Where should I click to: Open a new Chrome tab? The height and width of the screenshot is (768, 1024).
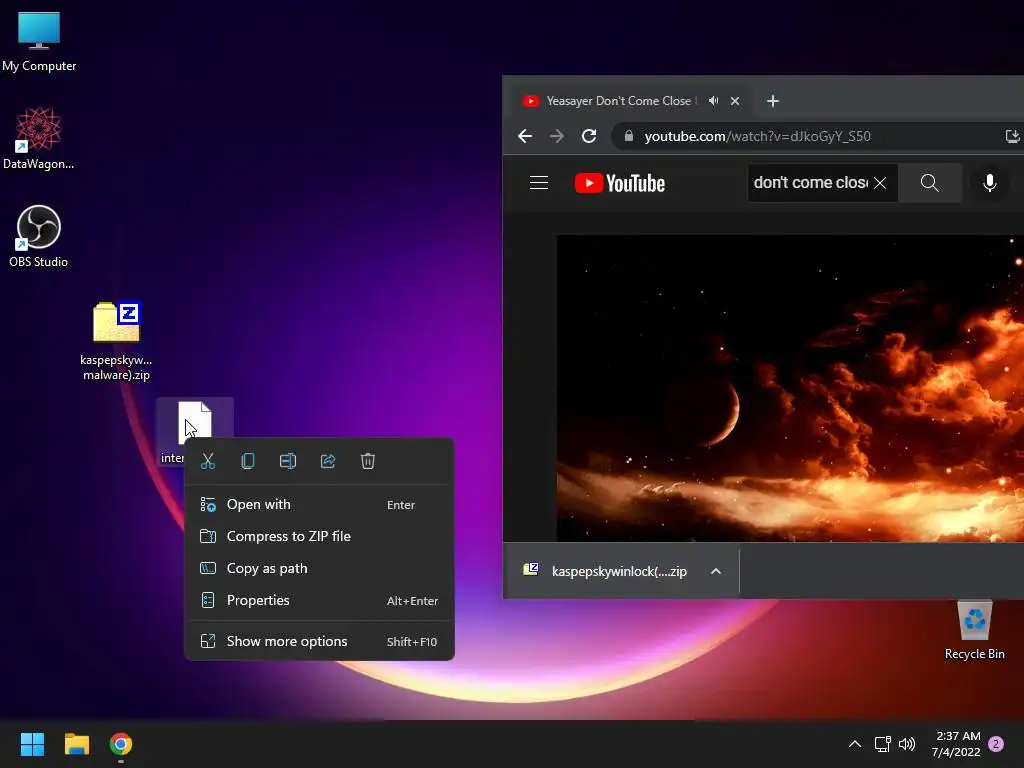(773, 101)
